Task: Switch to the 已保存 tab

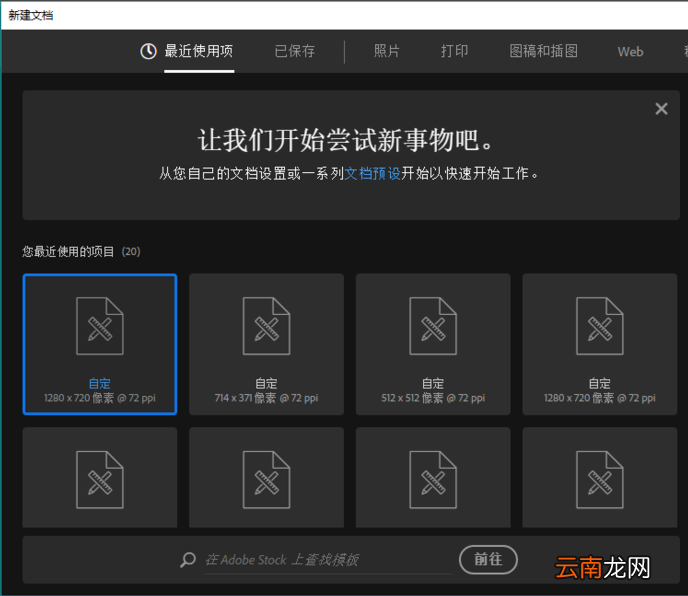Action: (294, 51)
